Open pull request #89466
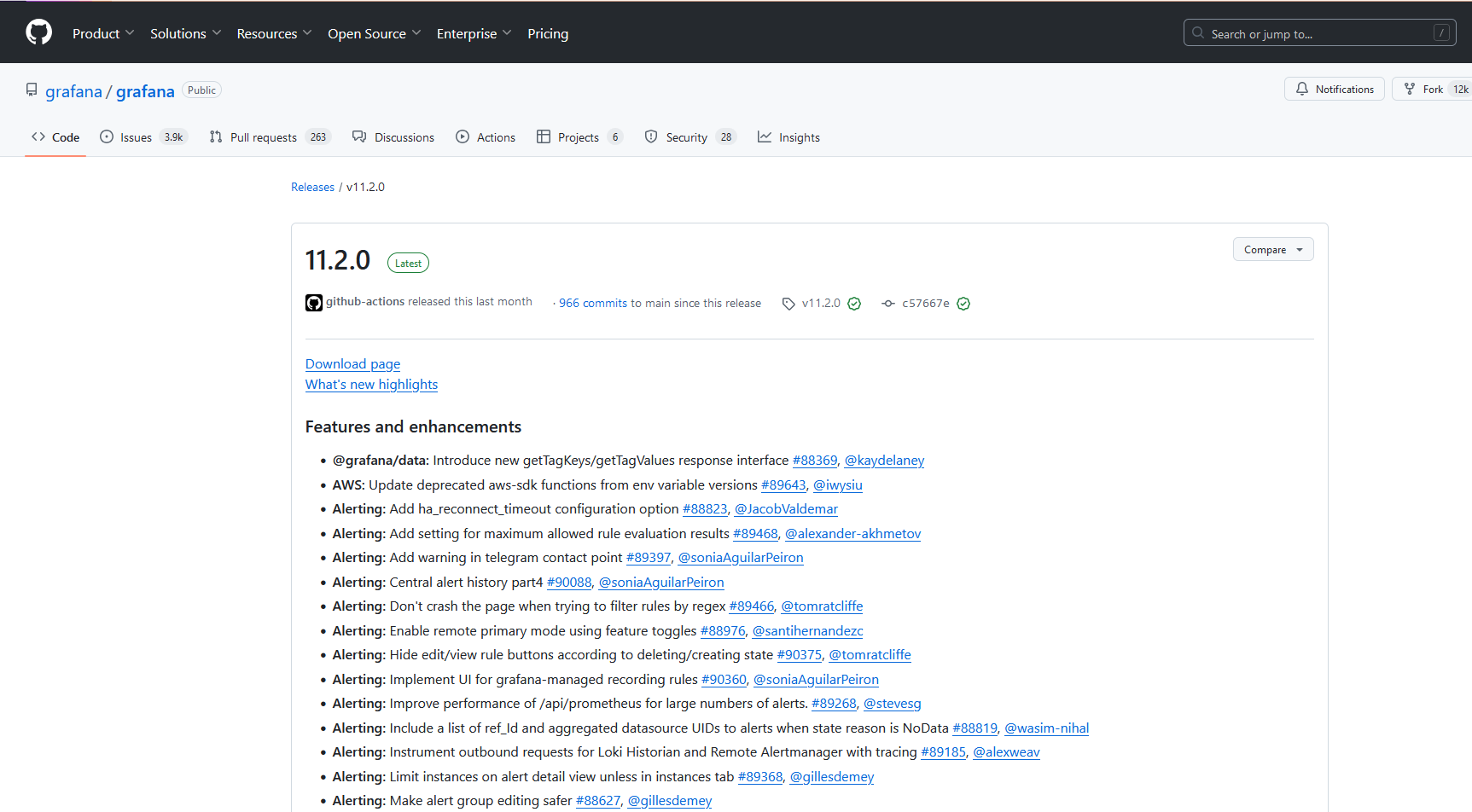The image size is (1472, 812). point(752,606)
